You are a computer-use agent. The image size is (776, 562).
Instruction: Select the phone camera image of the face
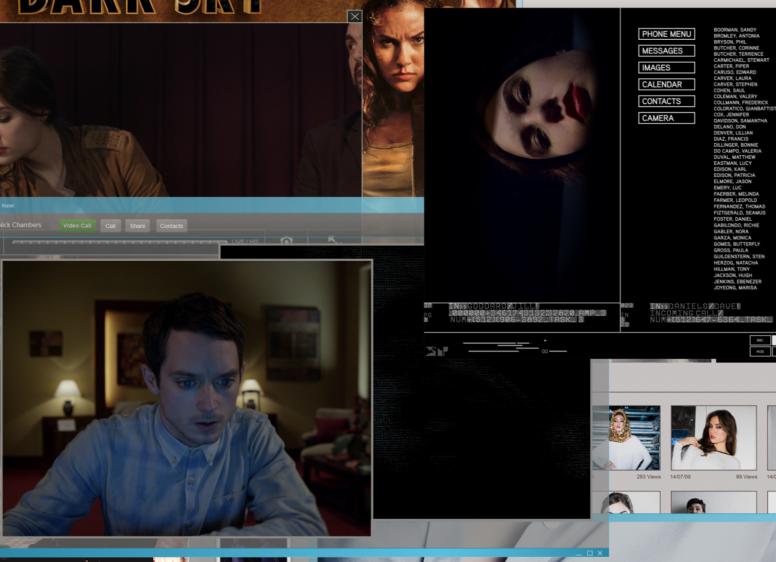click(522, 154)
